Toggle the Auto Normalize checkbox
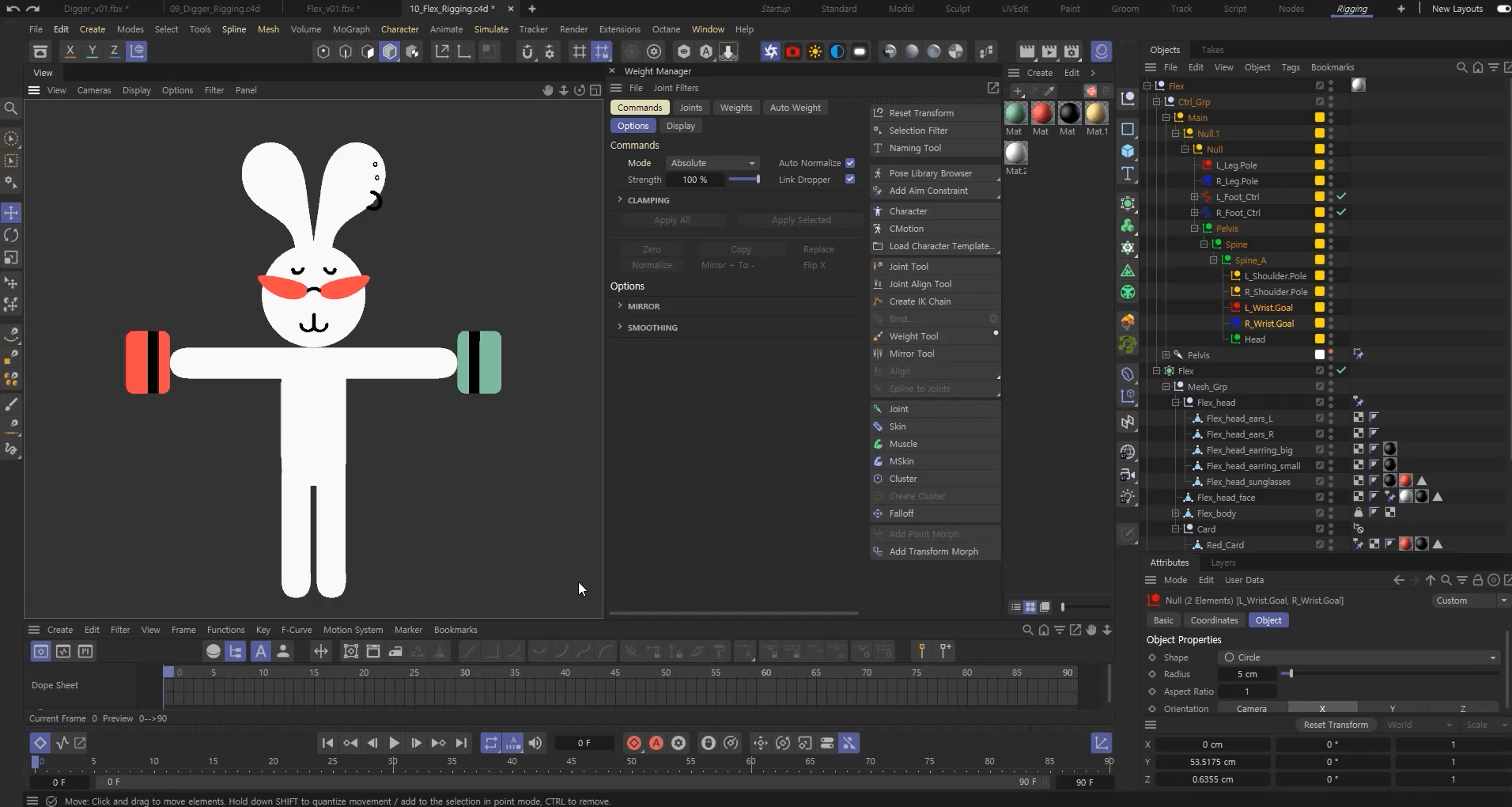Screen dimensions: 1512x807 (x=850, y=163)
